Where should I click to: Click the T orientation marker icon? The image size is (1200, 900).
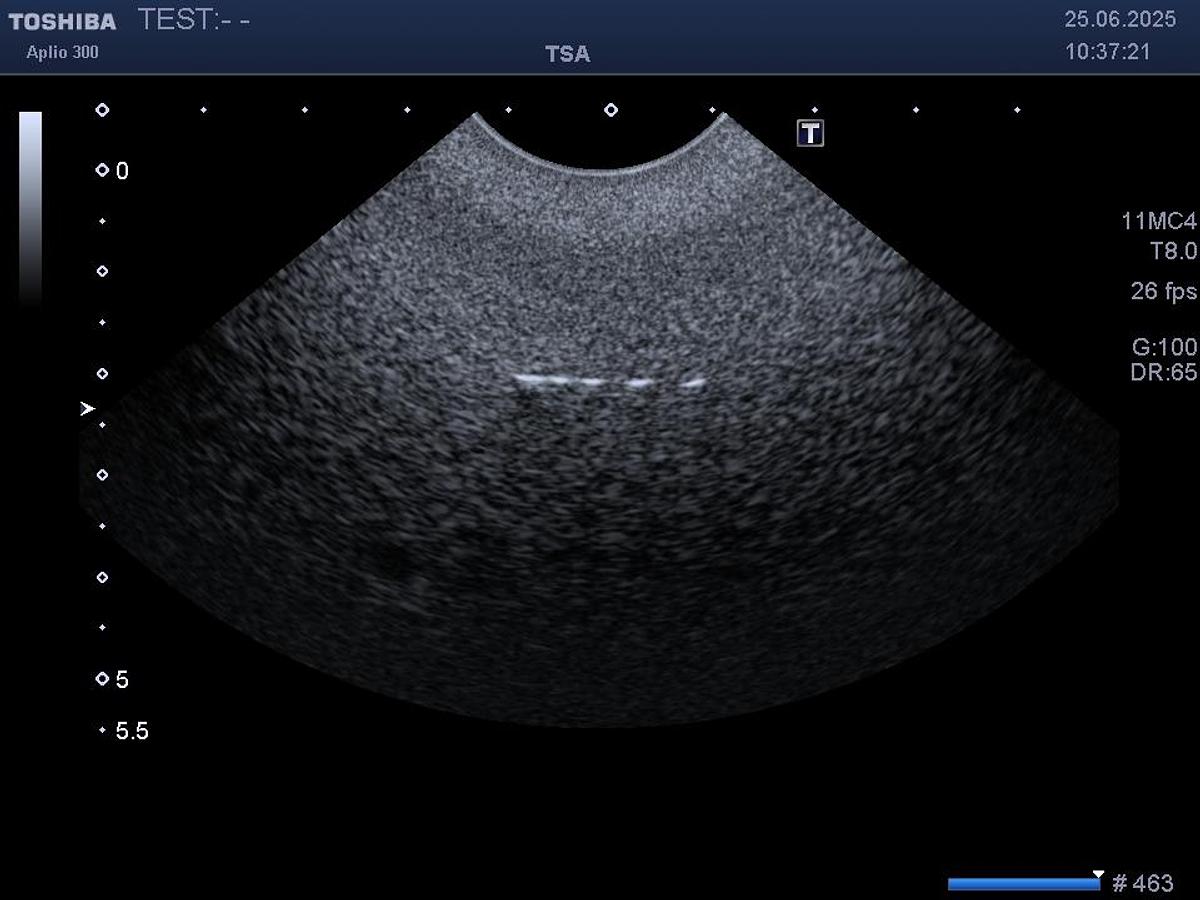[x=810, y=133]
